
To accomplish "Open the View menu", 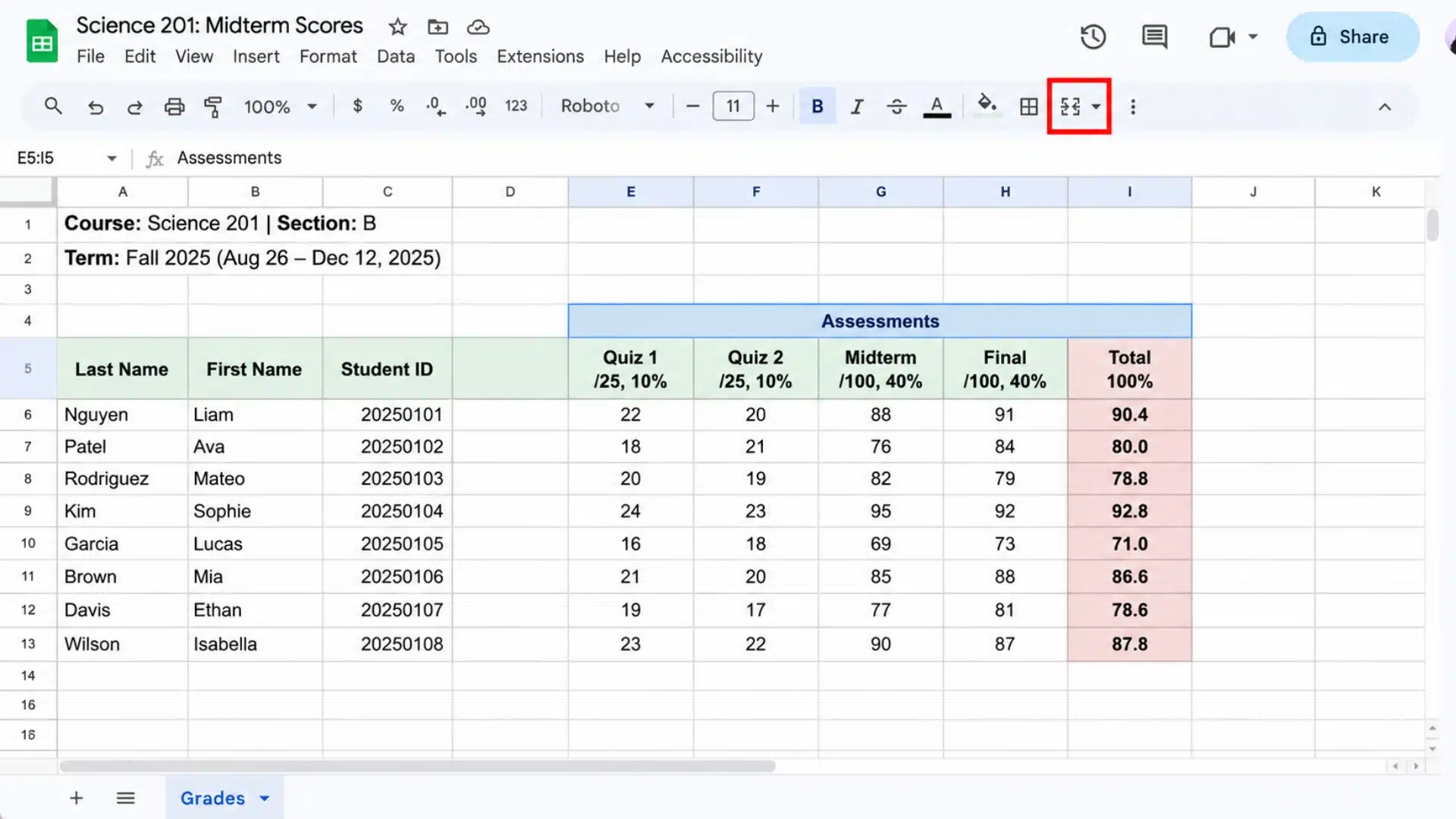I will [194, 56].
